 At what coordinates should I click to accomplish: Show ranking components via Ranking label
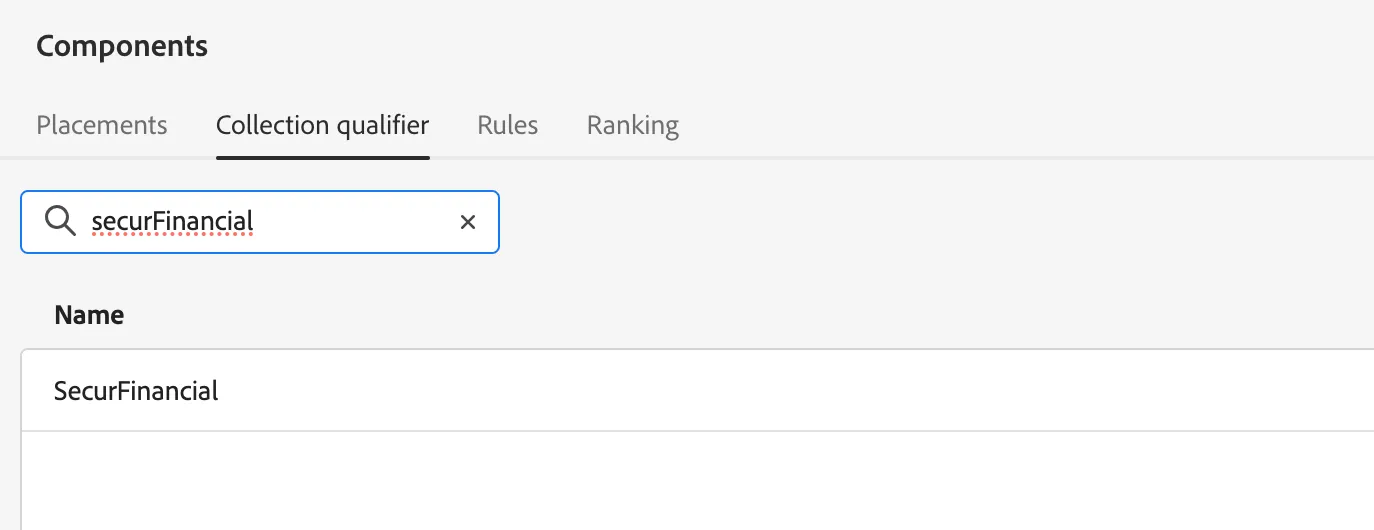pos(633,125)
